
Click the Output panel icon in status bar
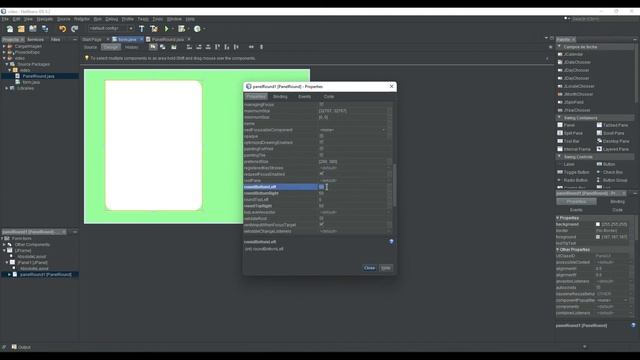pyautogui.click(x=14, y=347)
